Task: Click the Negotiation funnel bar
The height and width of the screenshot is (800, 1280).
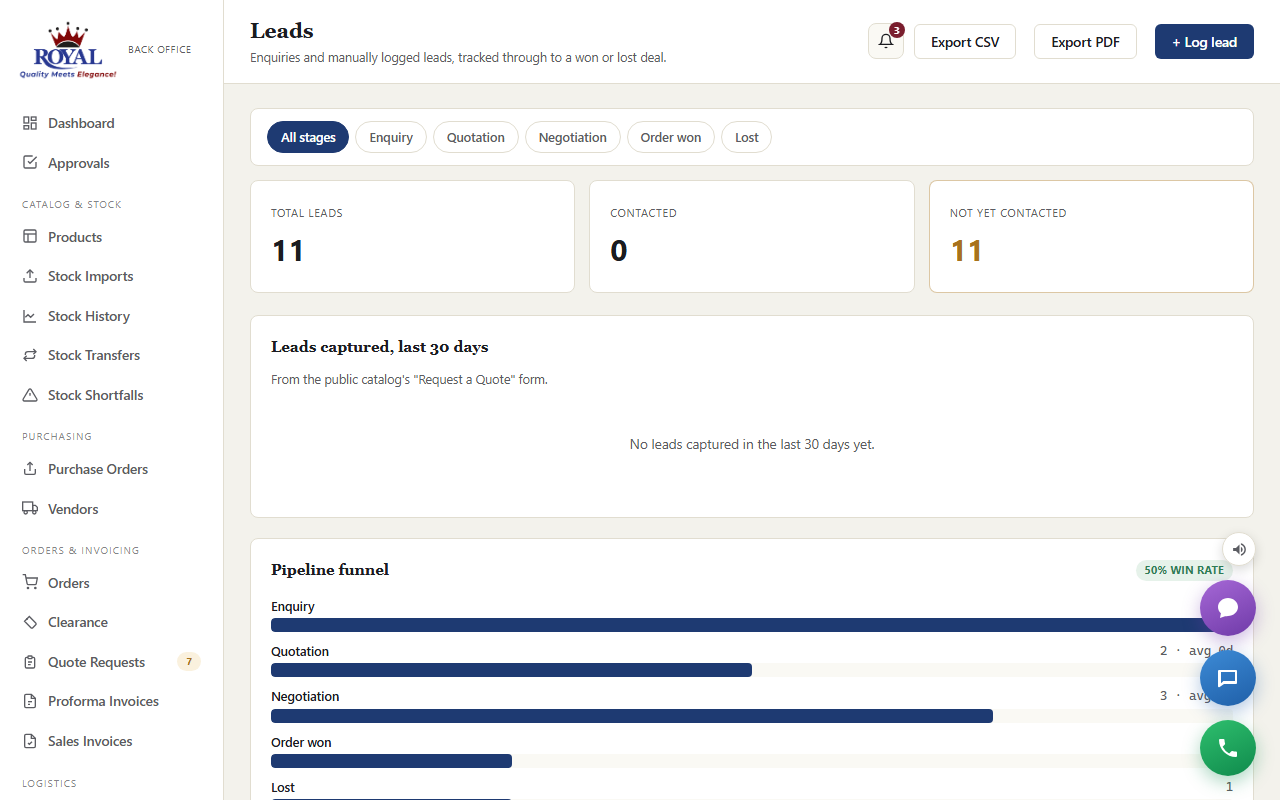Action: coord(632,716)
